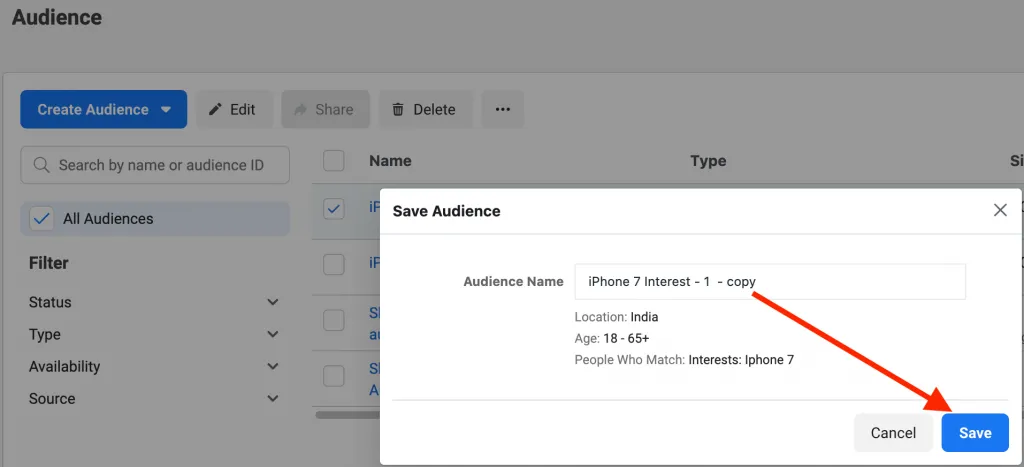The height and width of the screenshot is (467, 1024).
Task: Expand the Type filter chevron
Action: 273,334
